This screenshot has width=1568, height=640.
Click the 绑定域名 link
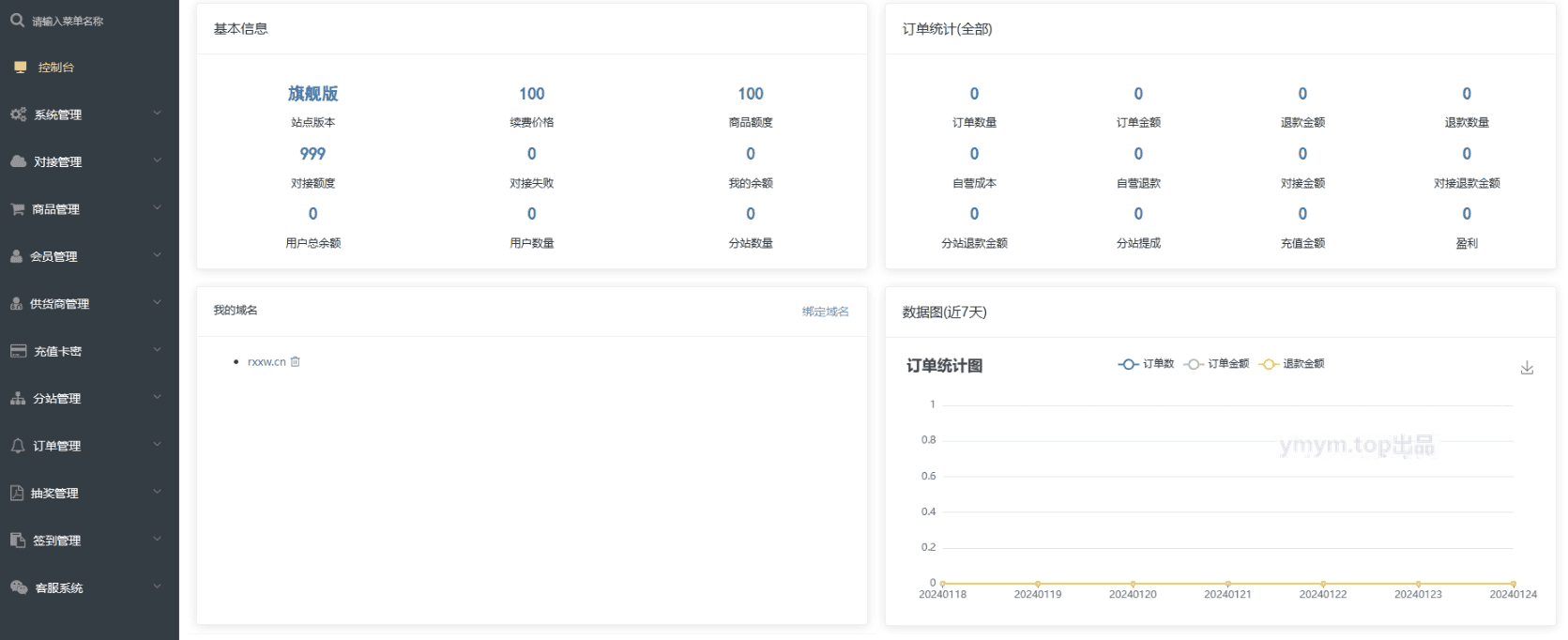[x=826, y=312]
